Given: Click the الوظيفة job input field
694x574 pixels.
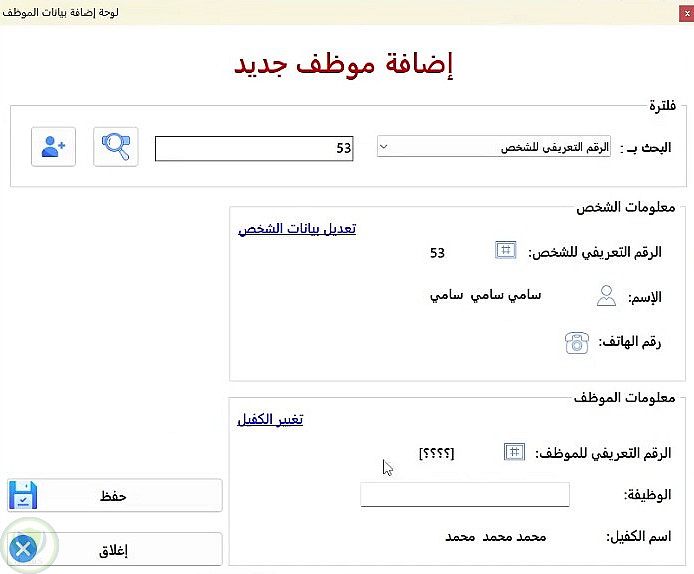Looking at the screenshot, I should [x=465, y=494].
